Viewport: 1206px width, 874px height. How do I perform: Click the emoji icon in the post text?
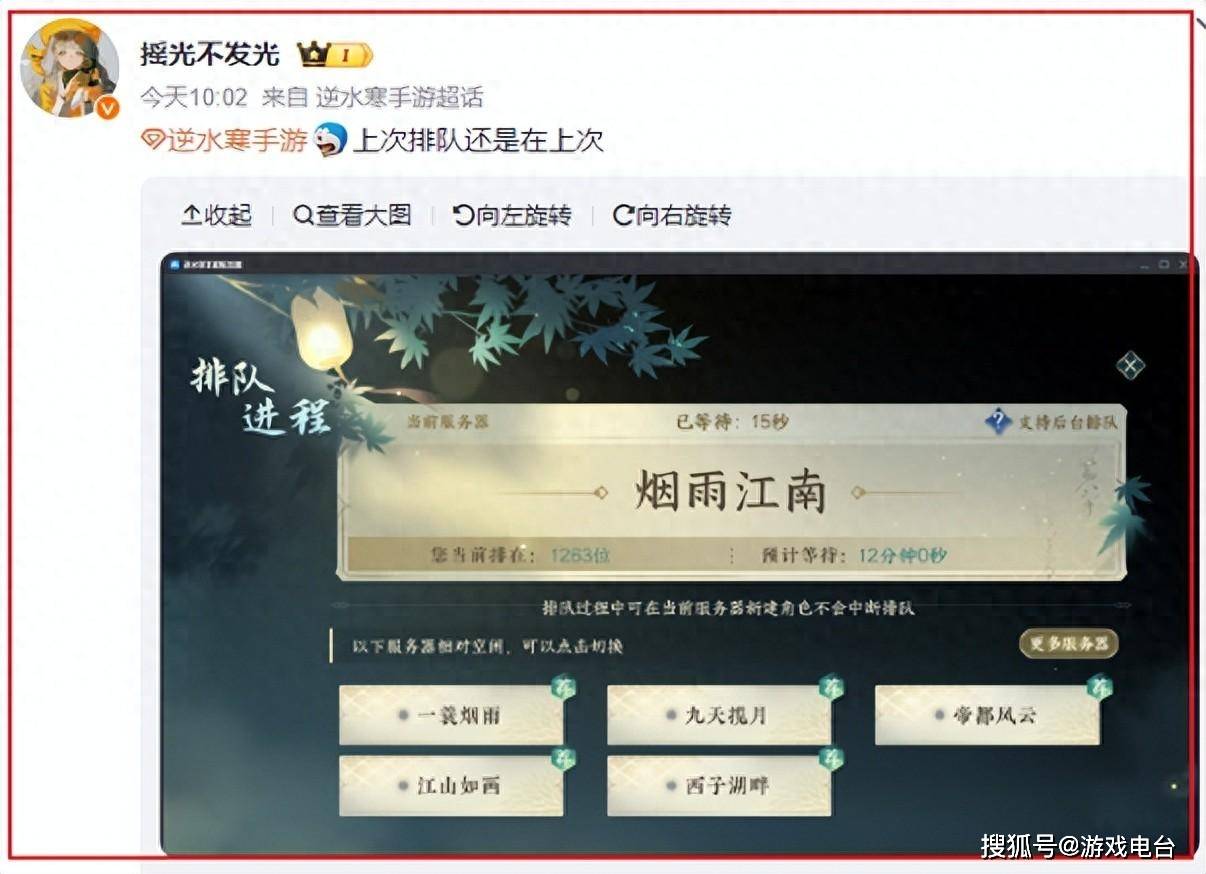pos(330,139)
